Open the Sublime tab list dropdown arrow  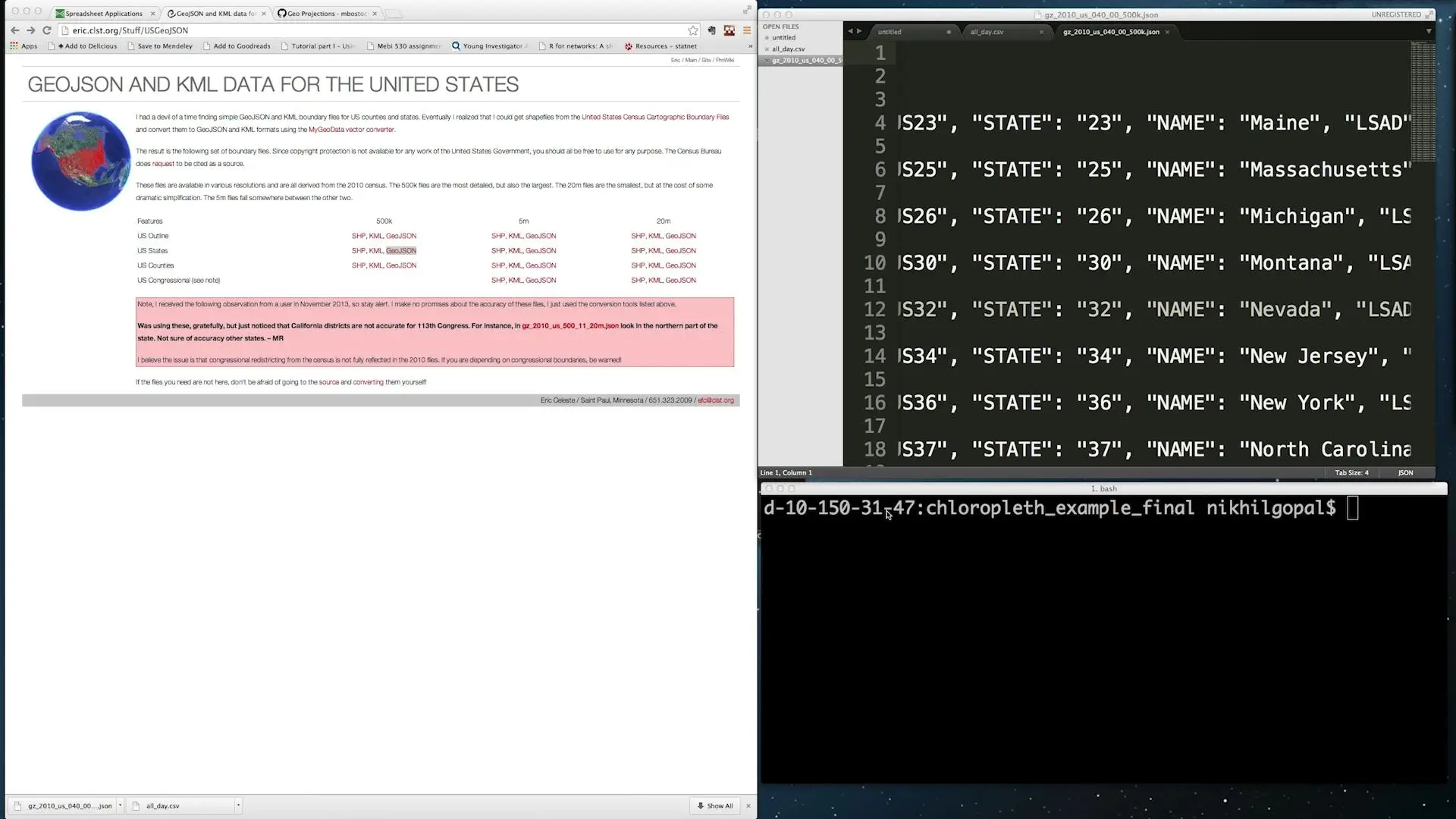click(x=1429, y=31)
